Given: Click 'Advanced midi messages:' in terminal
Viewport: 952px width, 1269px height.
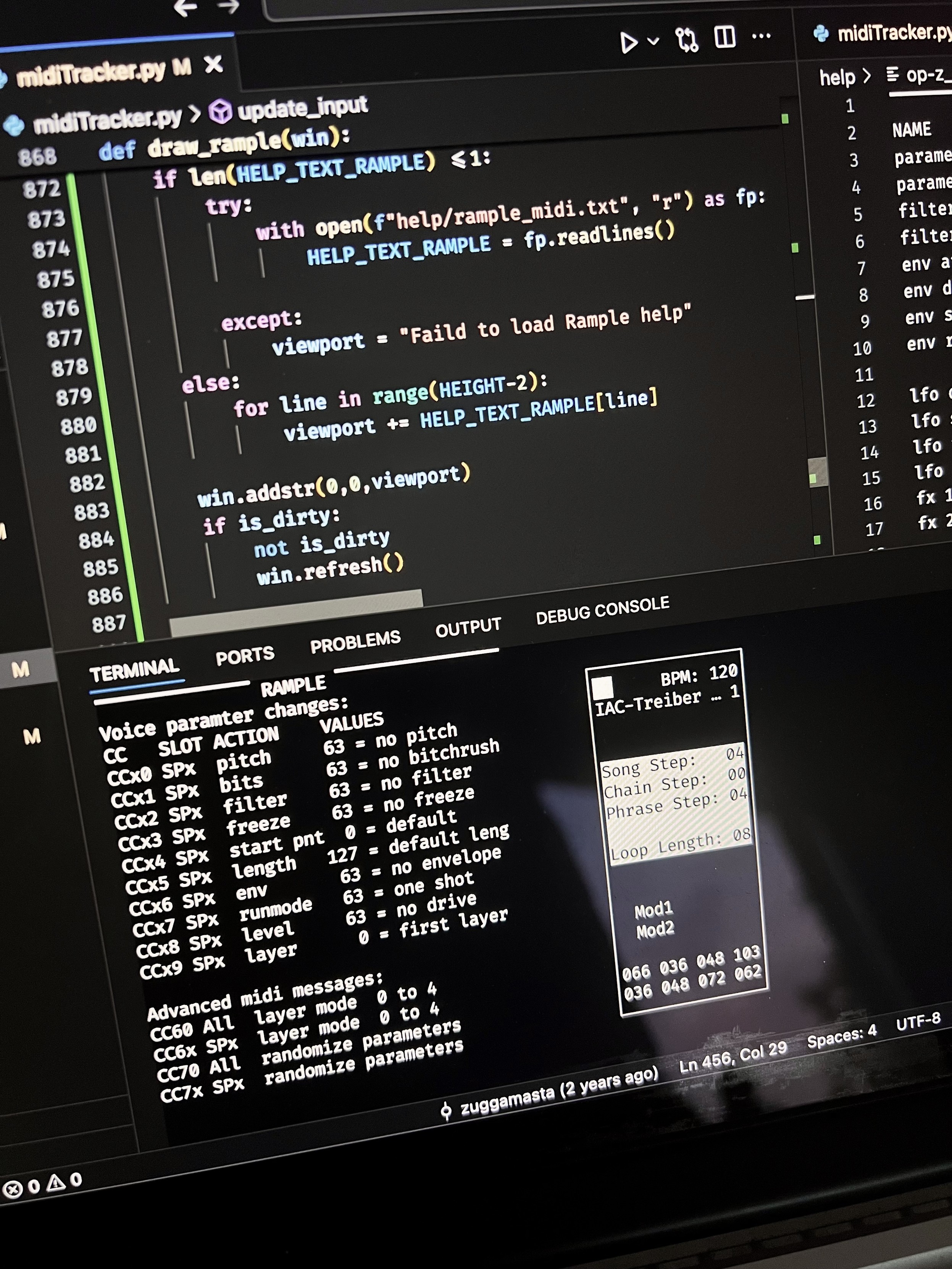Looking at the screenshot, I should [265, 996].
